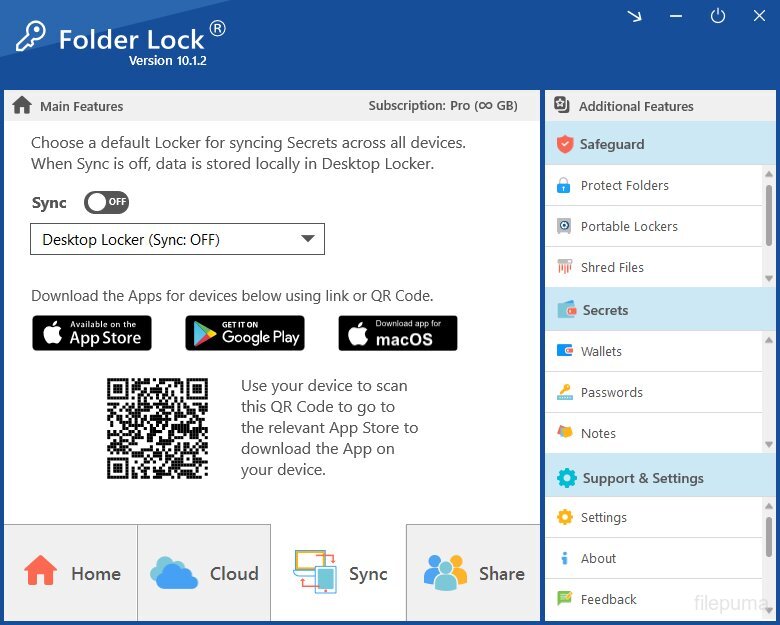
Task: Collapse the Safeguard section header
Action: [660, 144]
